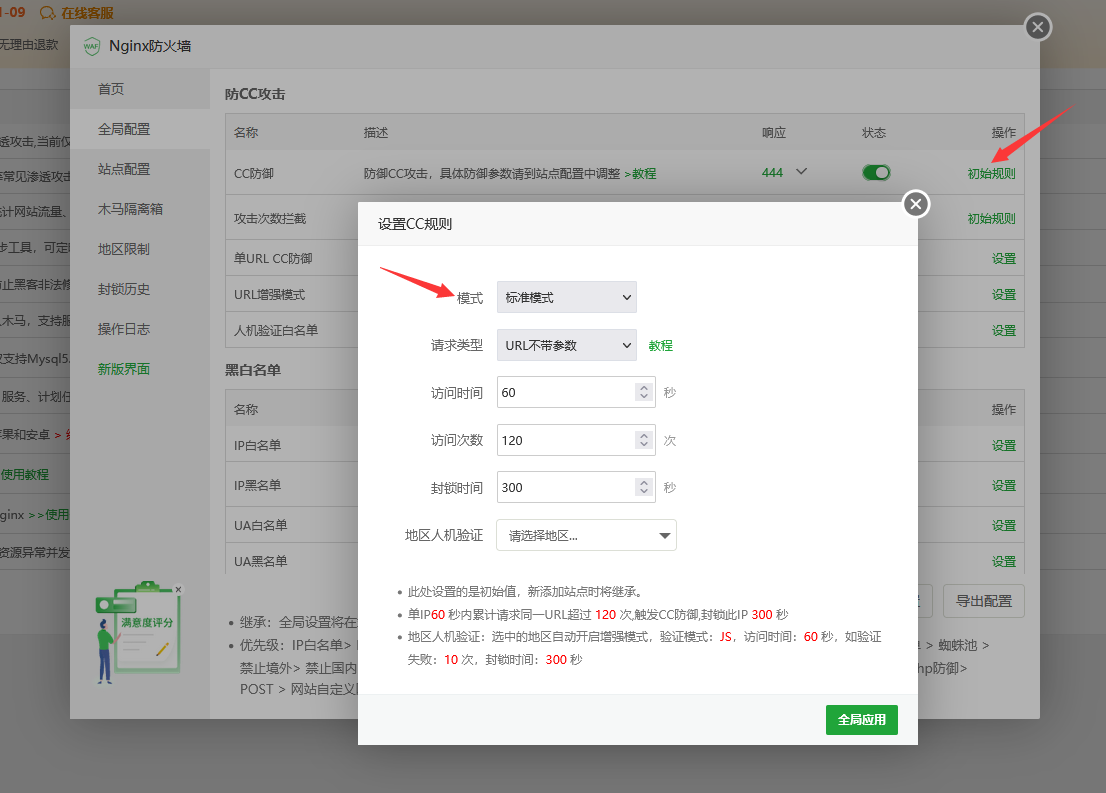
Task: Click the 导出配置 button
Action: click(983, 601)
